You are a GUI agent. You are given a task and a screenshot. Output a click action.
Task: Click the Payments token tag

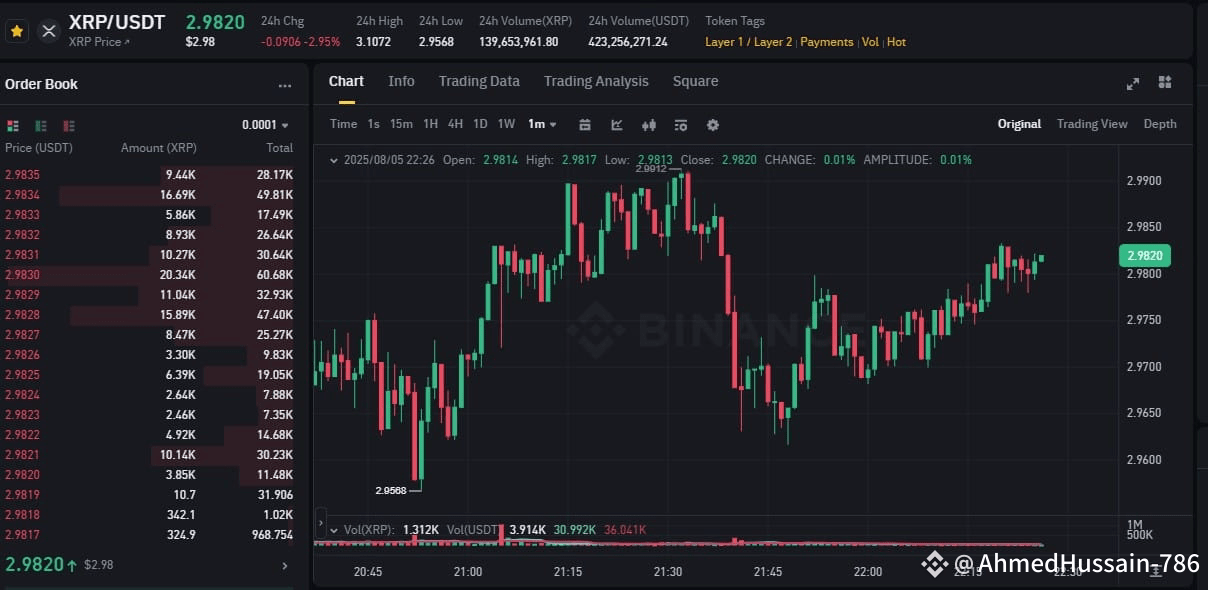coord(827,42)
